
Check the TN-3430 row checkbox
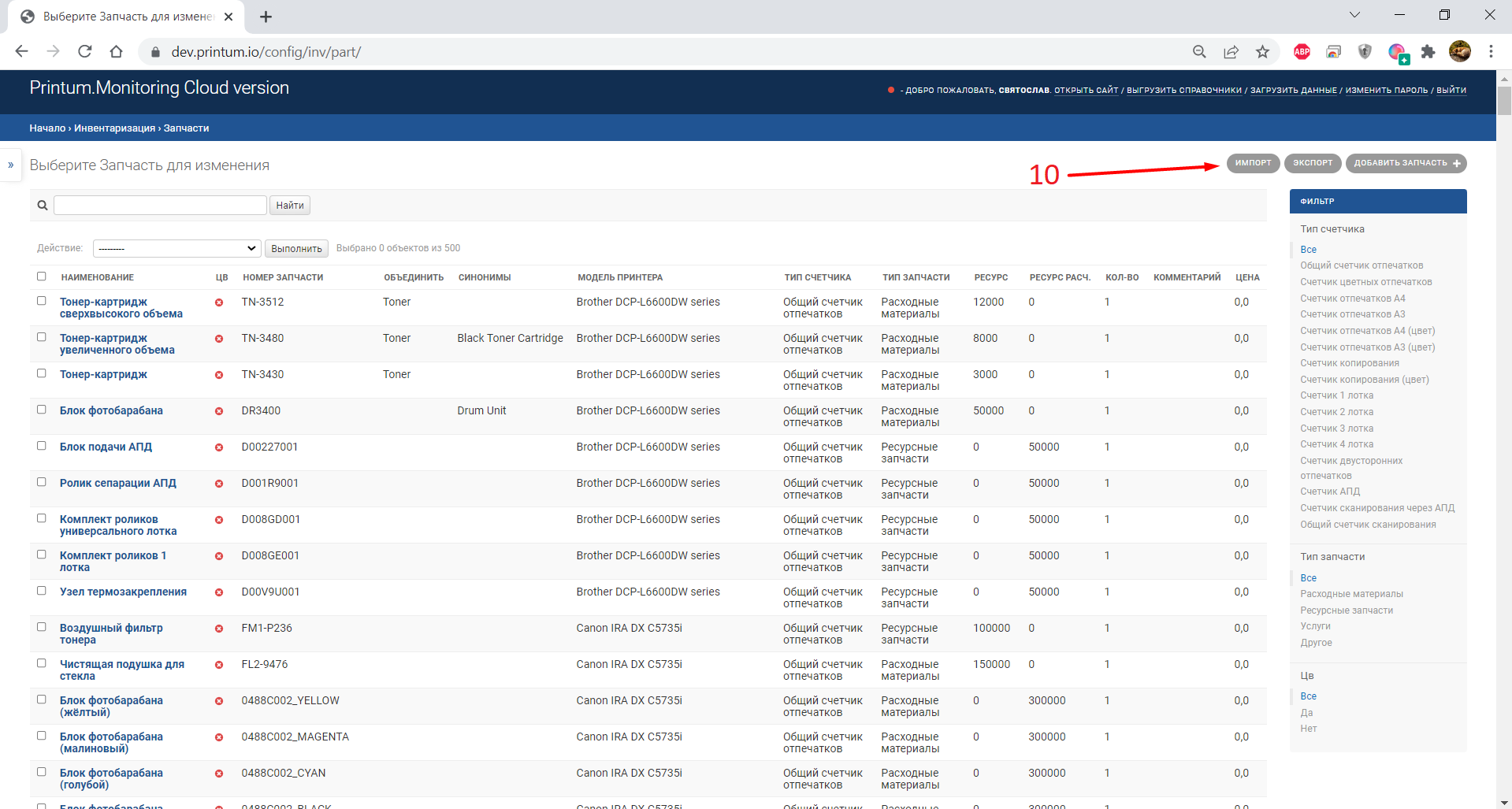(x=42, y=373)
